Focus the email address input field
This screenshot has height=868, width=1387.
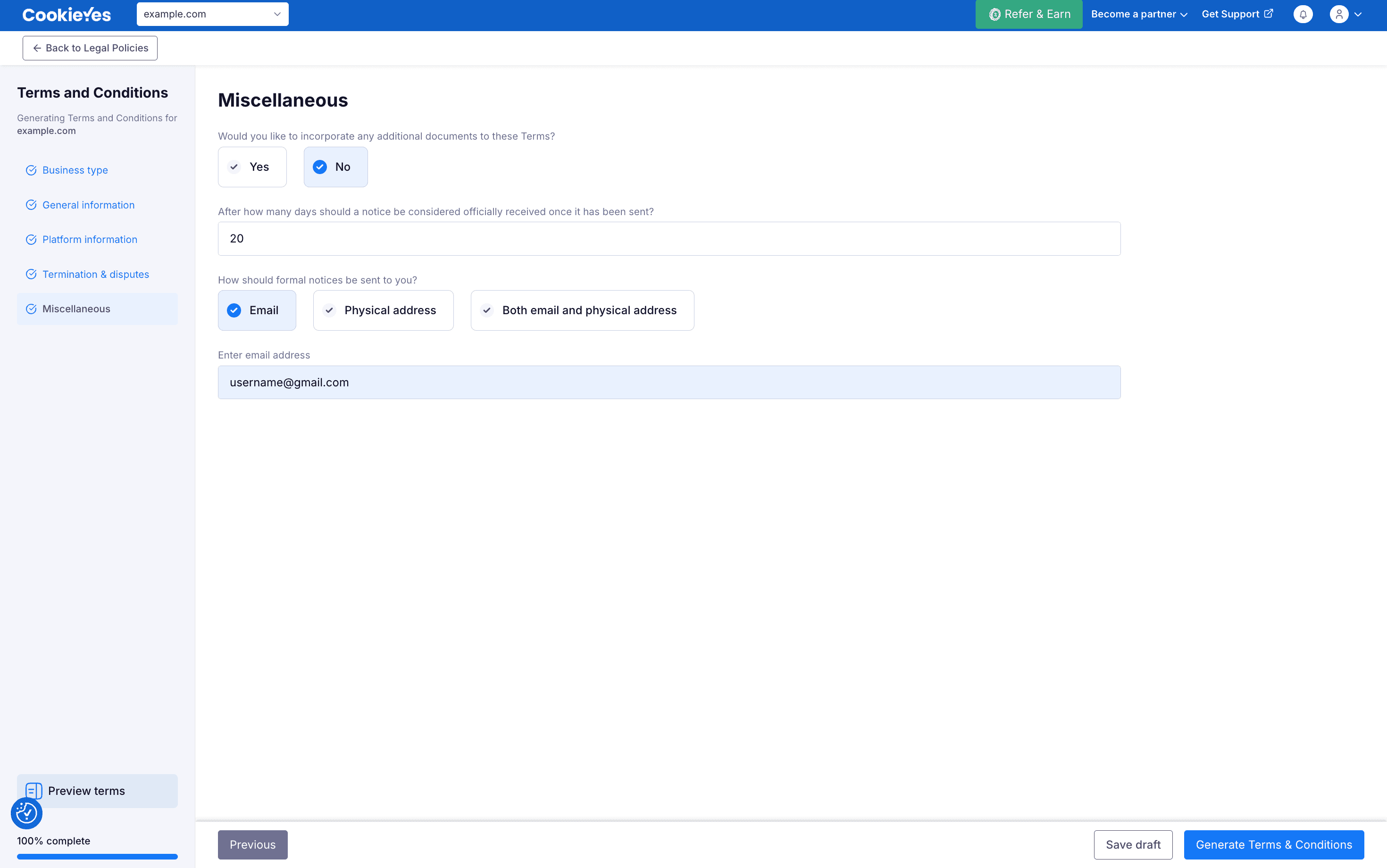click(669, 382)
